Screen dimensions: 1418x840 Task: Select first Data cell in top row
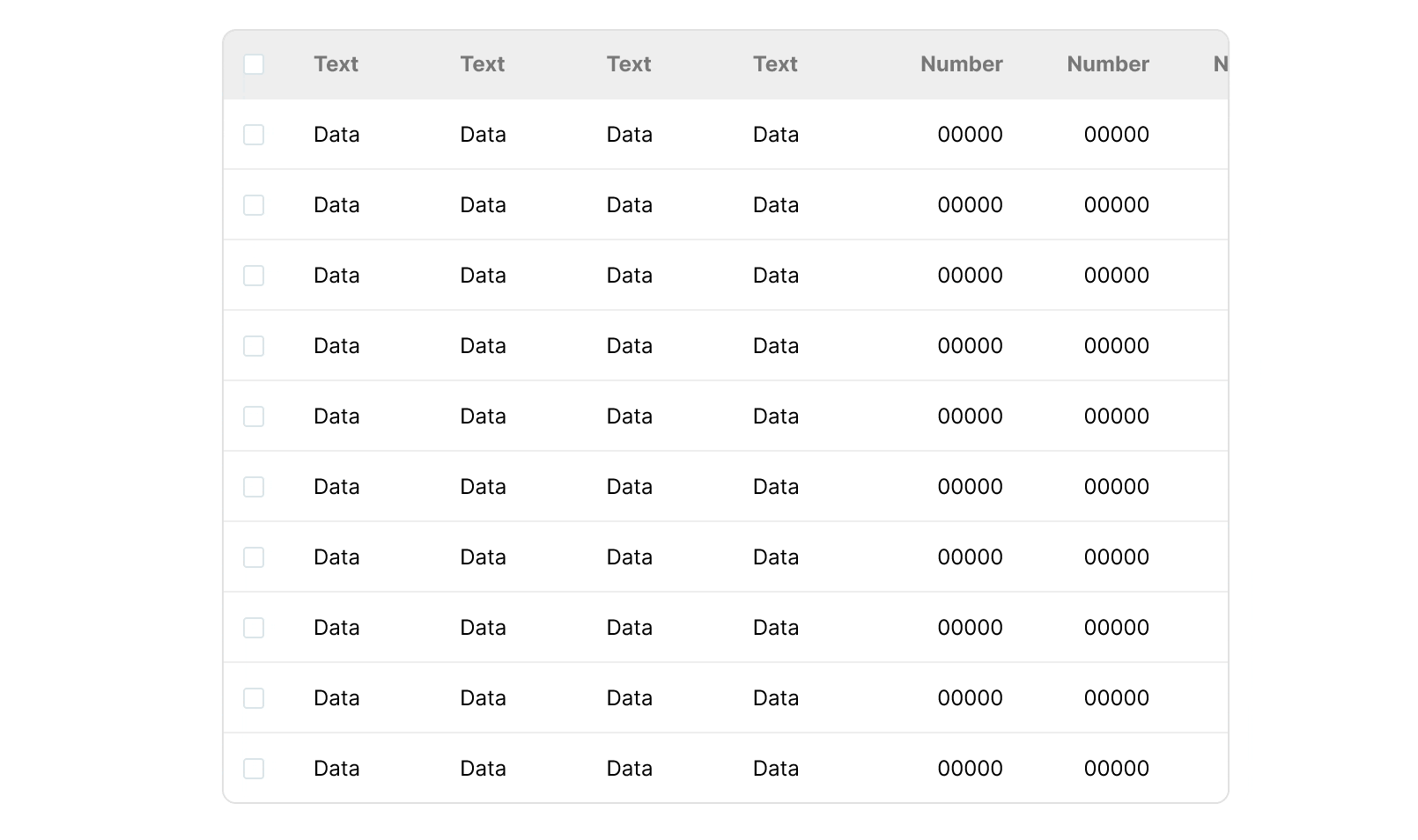click(336, 135)
